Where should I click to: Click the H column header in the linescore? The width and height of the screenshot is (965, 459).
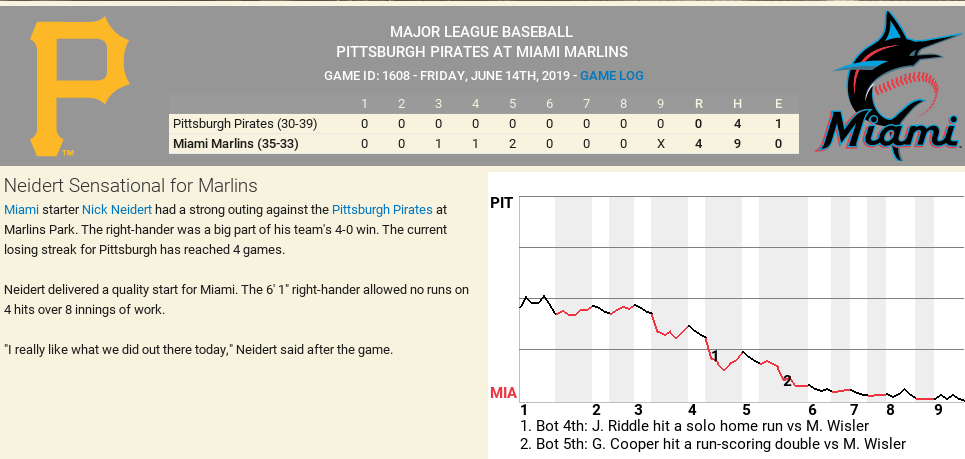coord(737,104)
